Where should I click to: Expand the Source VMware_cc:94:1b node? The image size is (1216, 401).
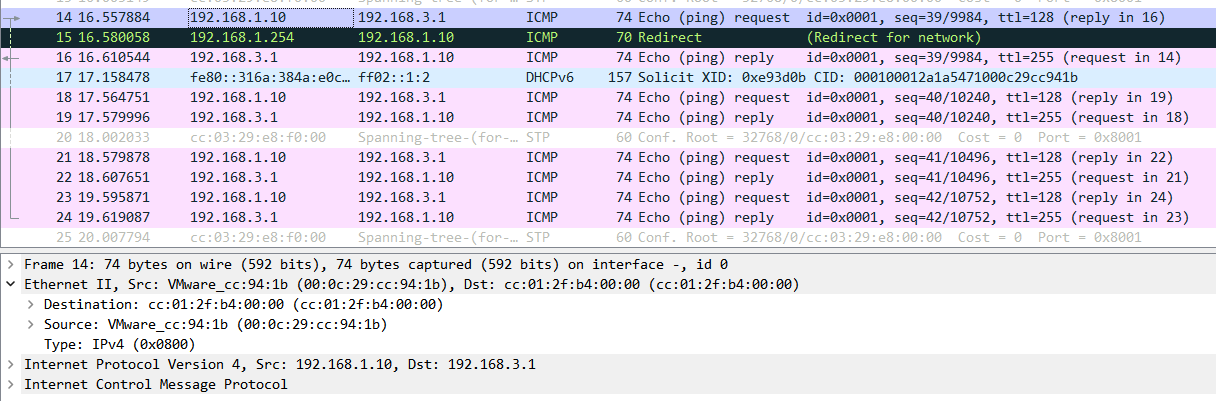click(x=31, y=324)
